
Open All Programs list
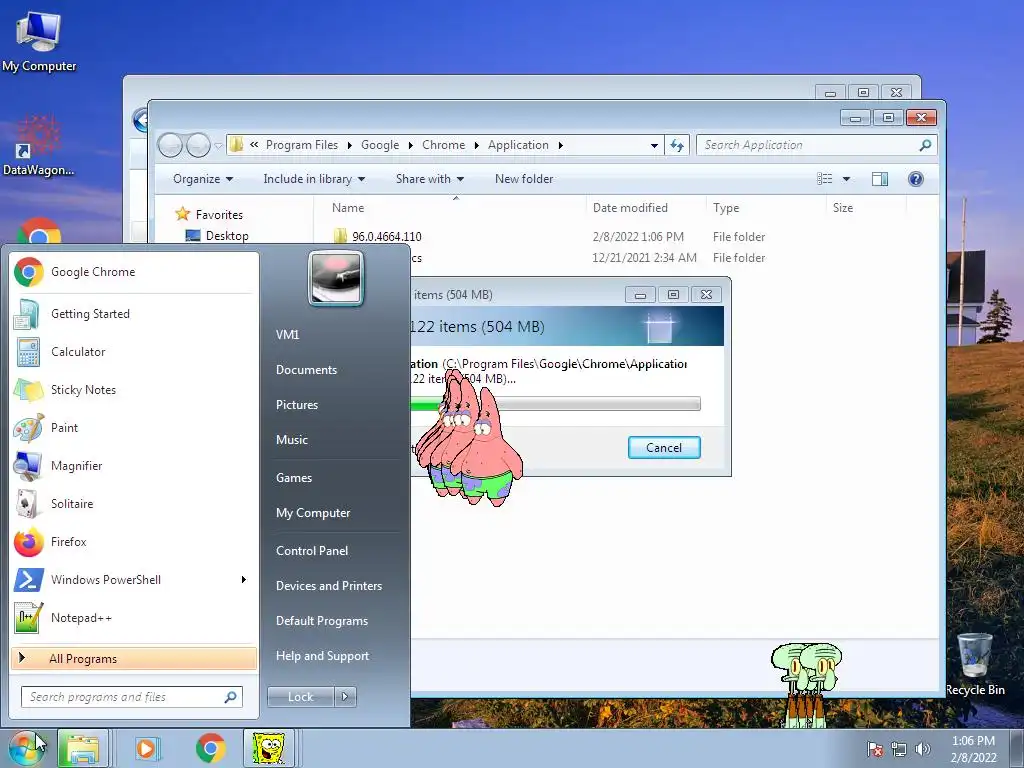click(x=134, y=658)
